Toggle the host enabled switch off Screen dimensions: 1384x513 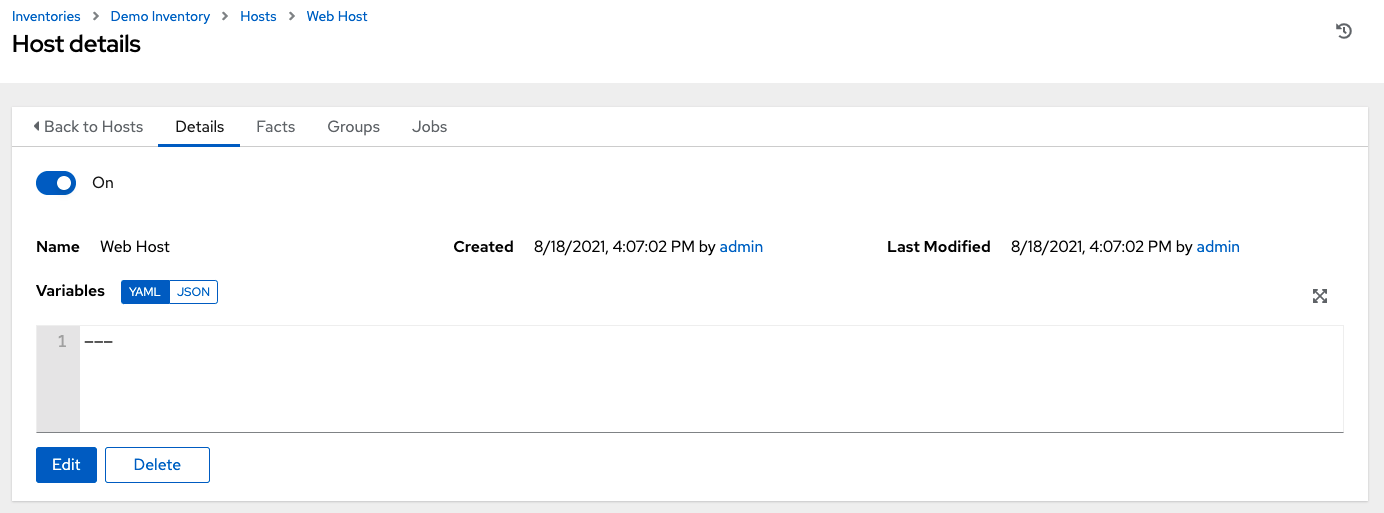click(56, 183)
